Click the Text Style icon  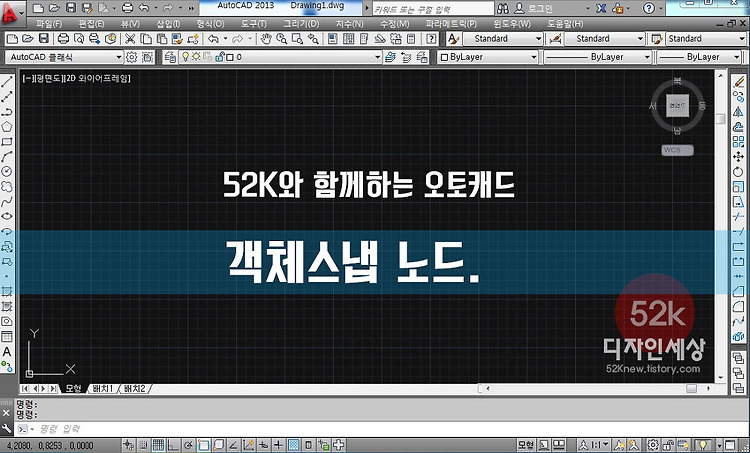(453, 39)
